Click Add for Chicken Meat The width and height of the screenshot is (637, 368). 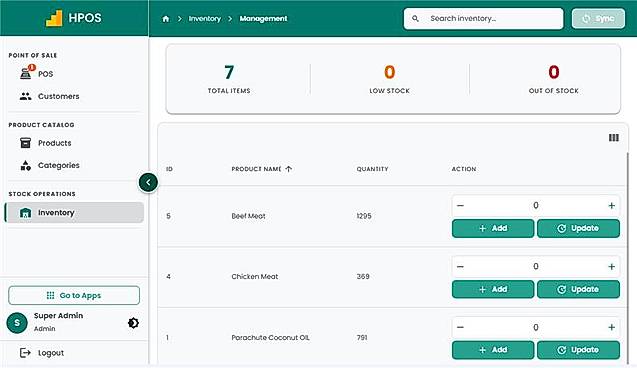pyautogui.click(x=493, y=289)
